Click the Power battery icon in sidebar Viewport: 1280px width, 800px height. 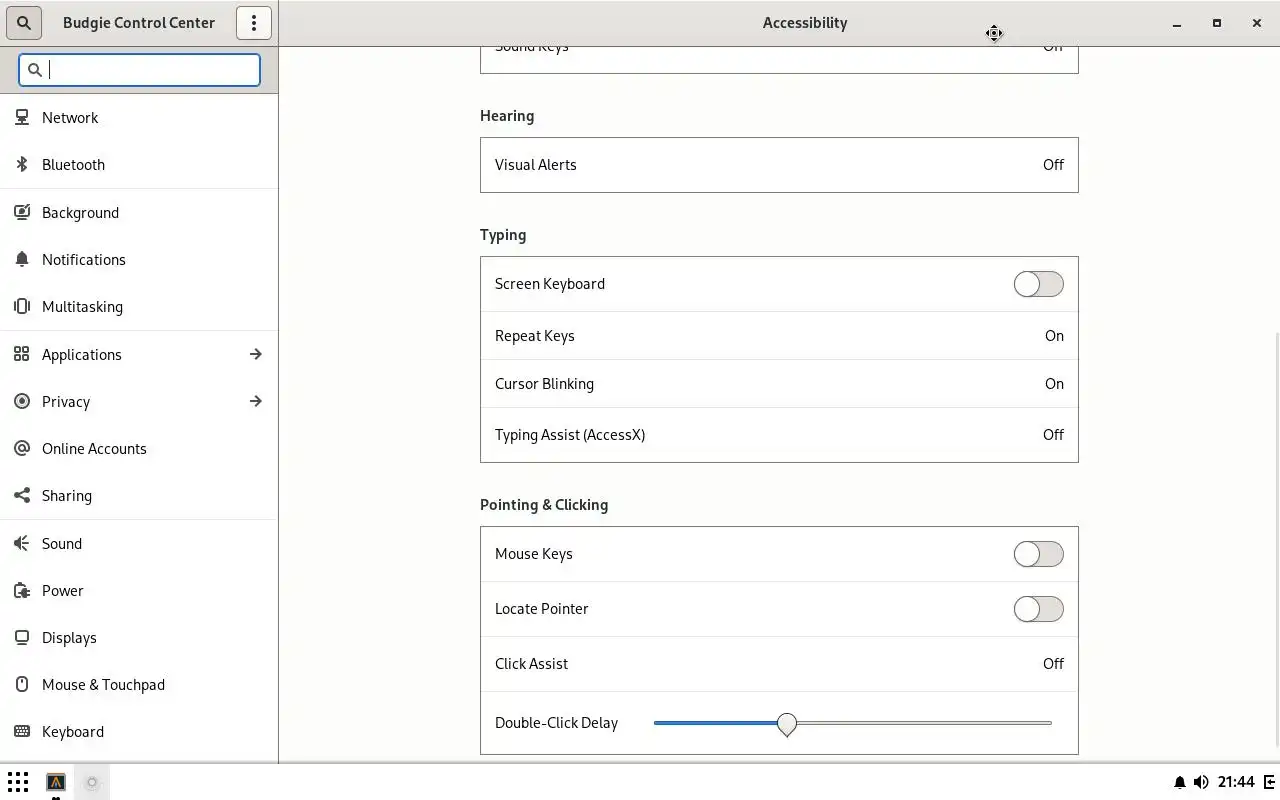22,591
